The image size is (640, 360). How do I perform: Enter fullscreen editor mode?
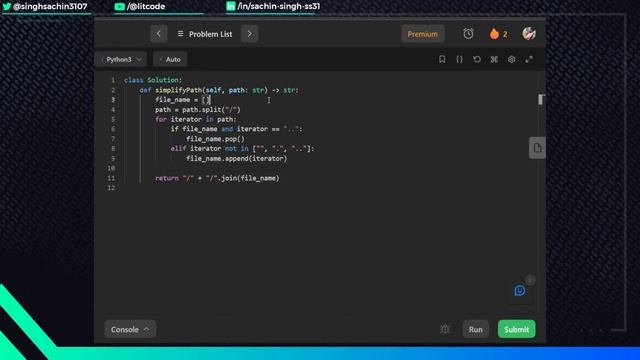point(529,60)
